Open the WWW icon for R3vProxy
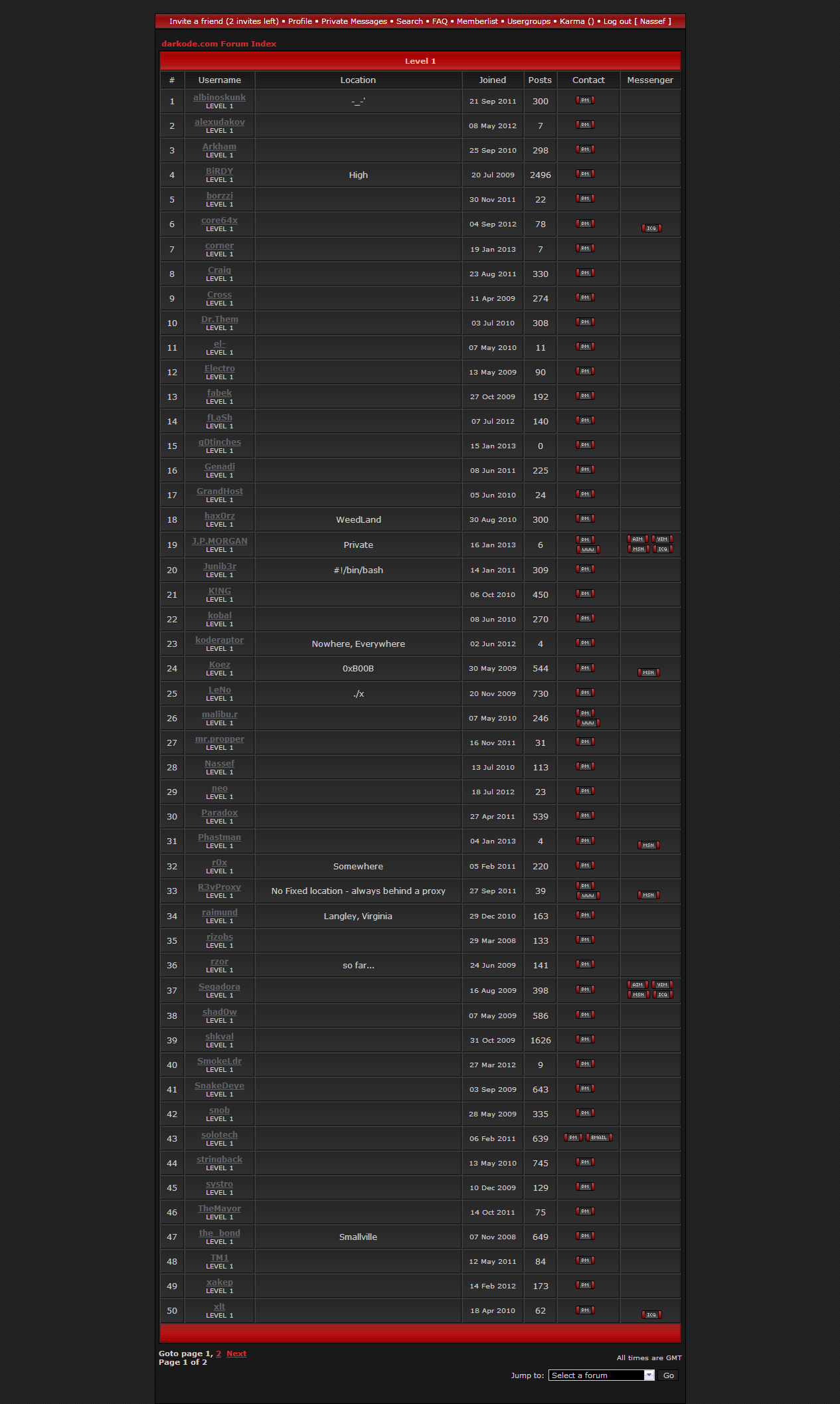 [x=588, y=896]
